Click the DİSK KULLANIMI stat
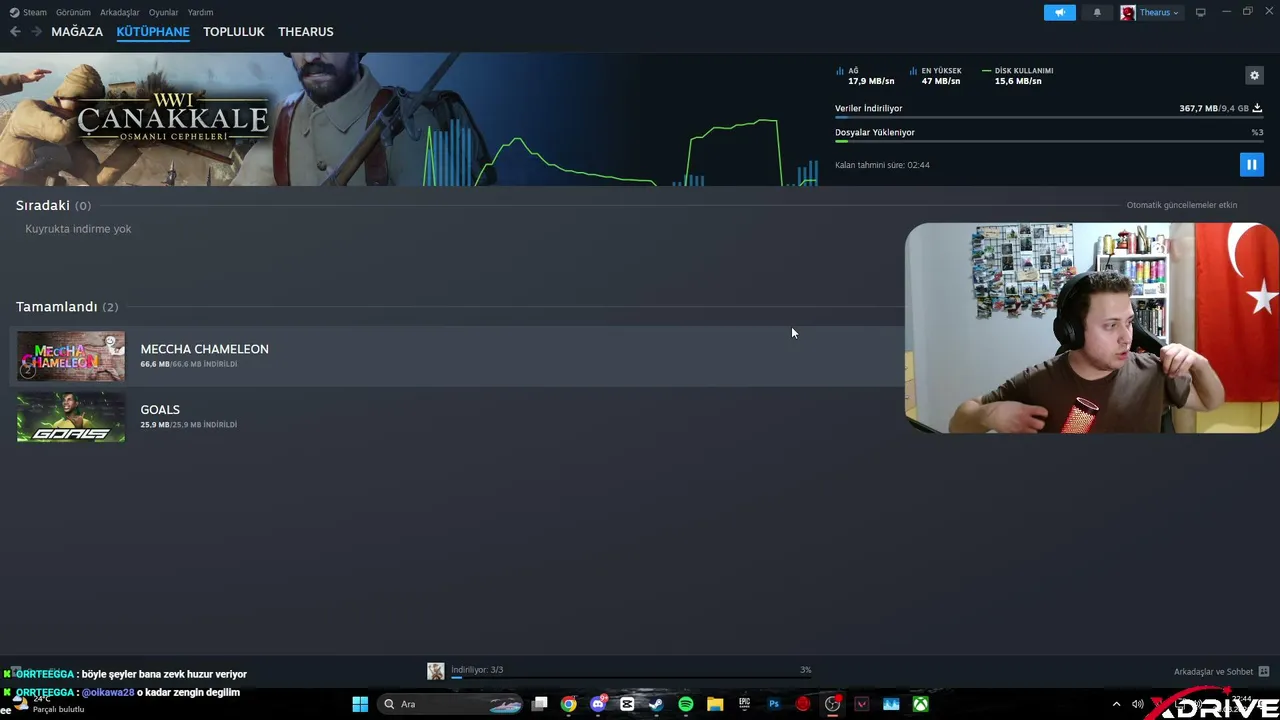 [x=1018, y=76]
